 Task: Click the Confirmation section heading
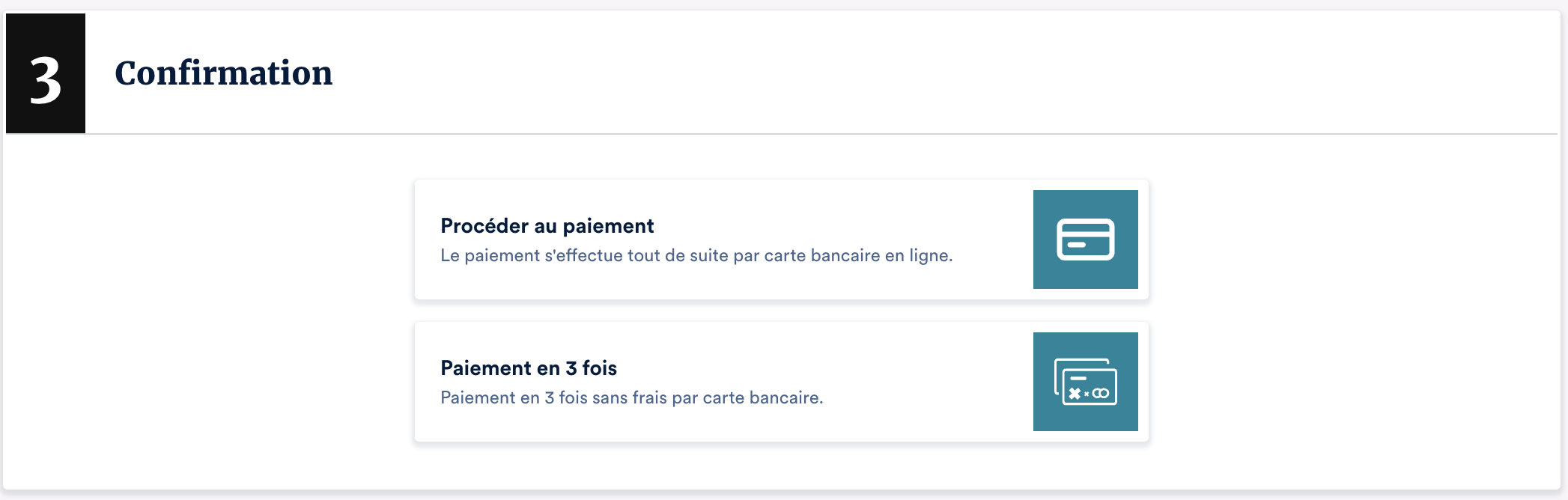pyautogui.click(x=223, y=73)
